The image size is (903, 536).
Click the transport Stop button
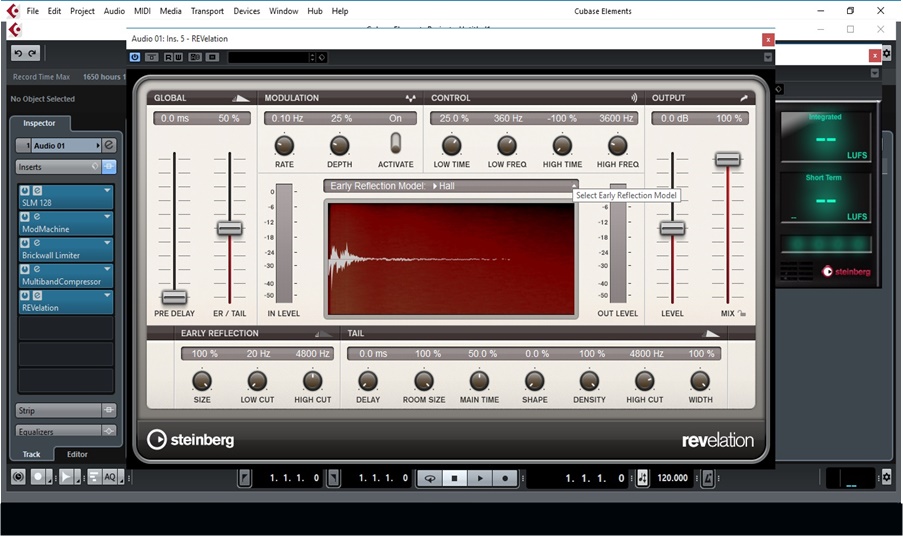pos(454,478)
